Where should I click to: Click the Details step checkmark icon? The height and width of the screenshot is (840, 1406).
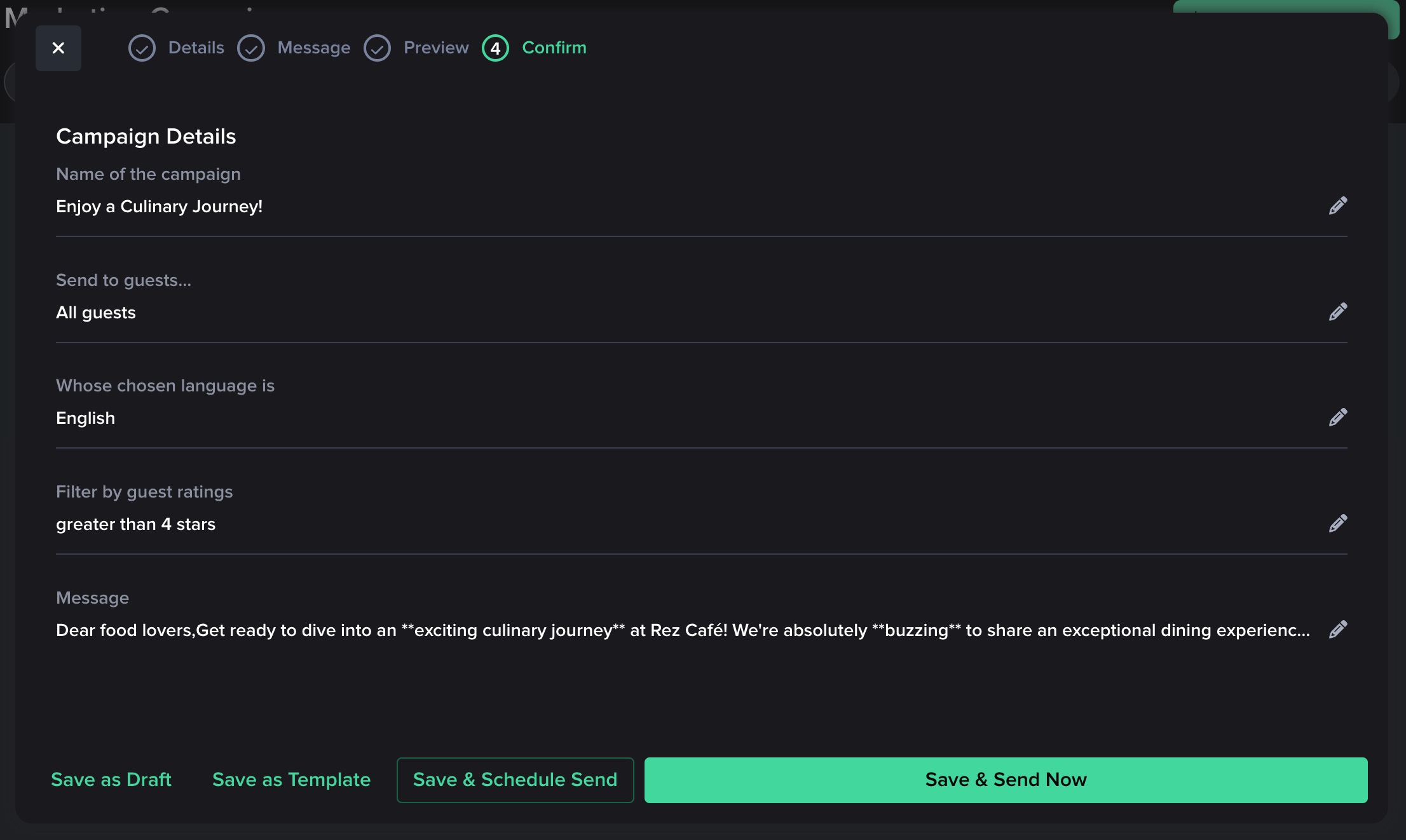point(142,48)
